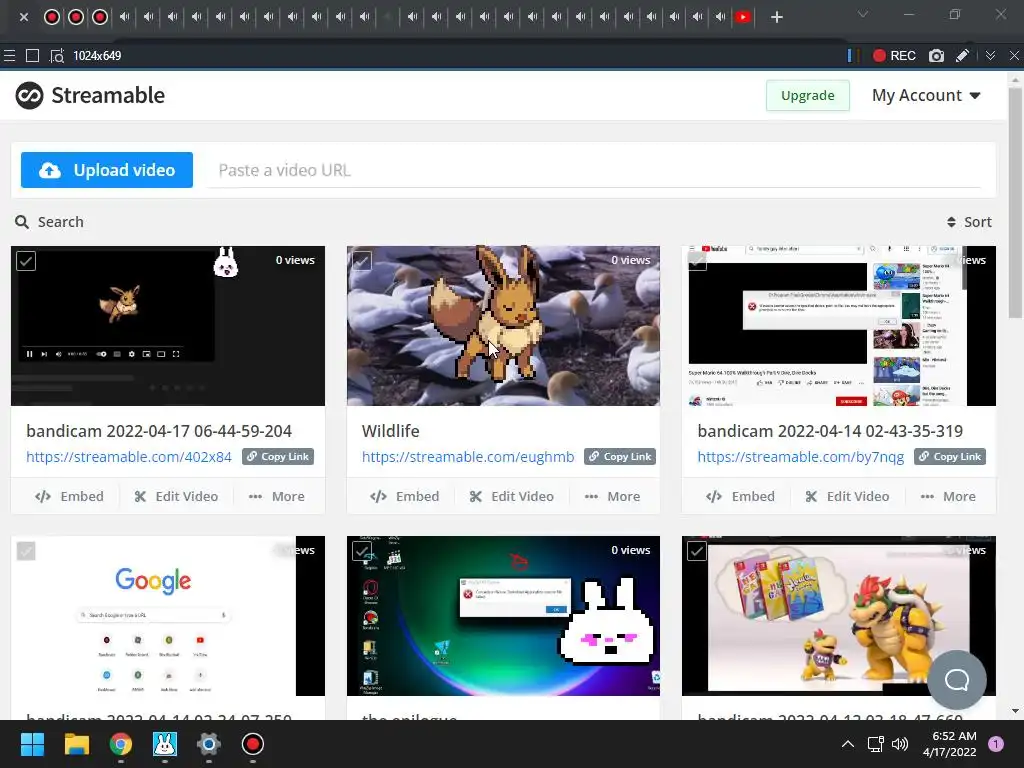Click Embed under bandicam 02-43-35-319
Viewport: 1024px width, 768px height.
tap(741, 496)
